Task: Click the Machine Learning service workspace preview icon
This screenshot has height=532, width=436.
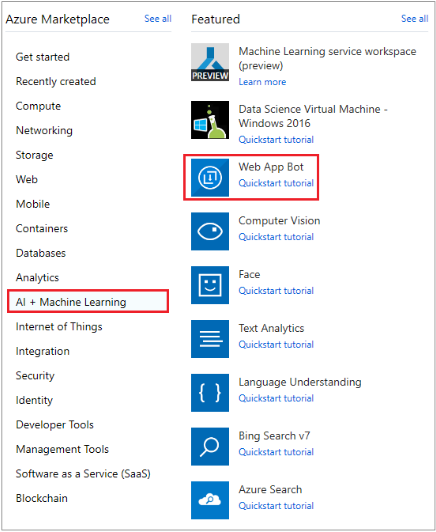Action: click(x=210, y=62)
